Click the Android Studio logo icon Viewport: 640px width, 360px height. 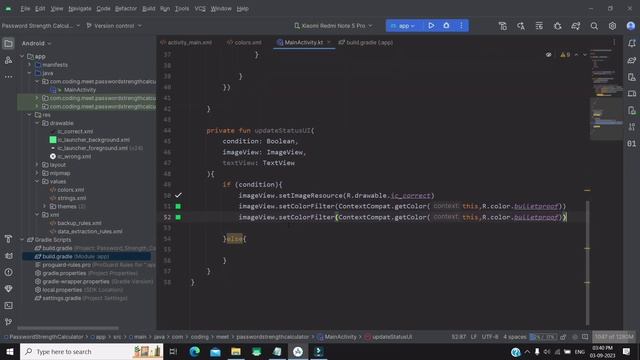click(8, 9)
